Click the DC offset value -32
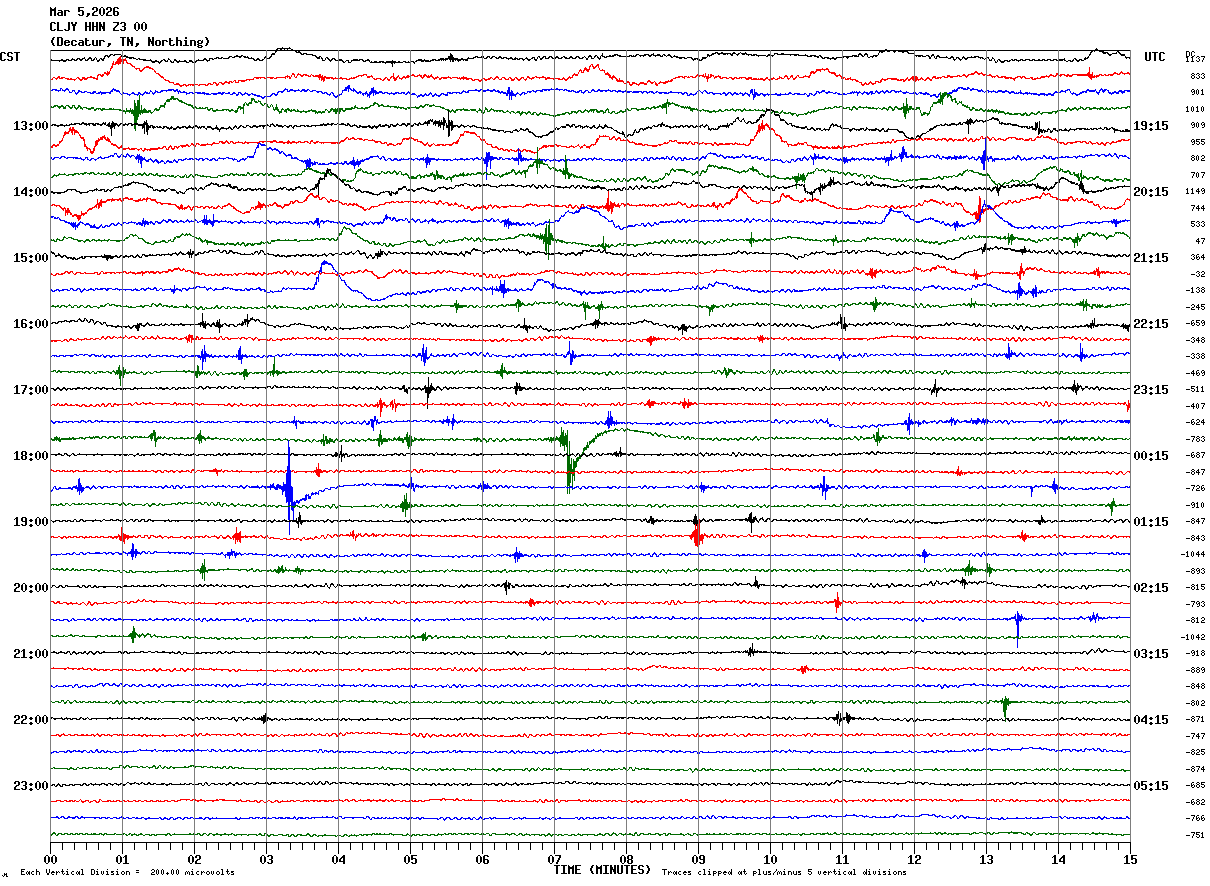The width and height of the screenshot is (1210, 886). (x=1197, y=274)
